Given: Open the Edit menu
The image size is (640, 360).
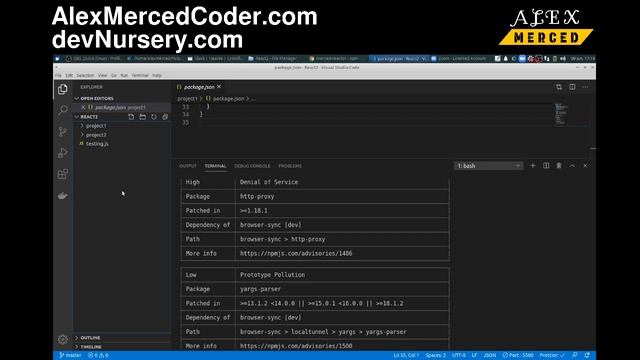Looking at the screenshot, I should 69,76.
